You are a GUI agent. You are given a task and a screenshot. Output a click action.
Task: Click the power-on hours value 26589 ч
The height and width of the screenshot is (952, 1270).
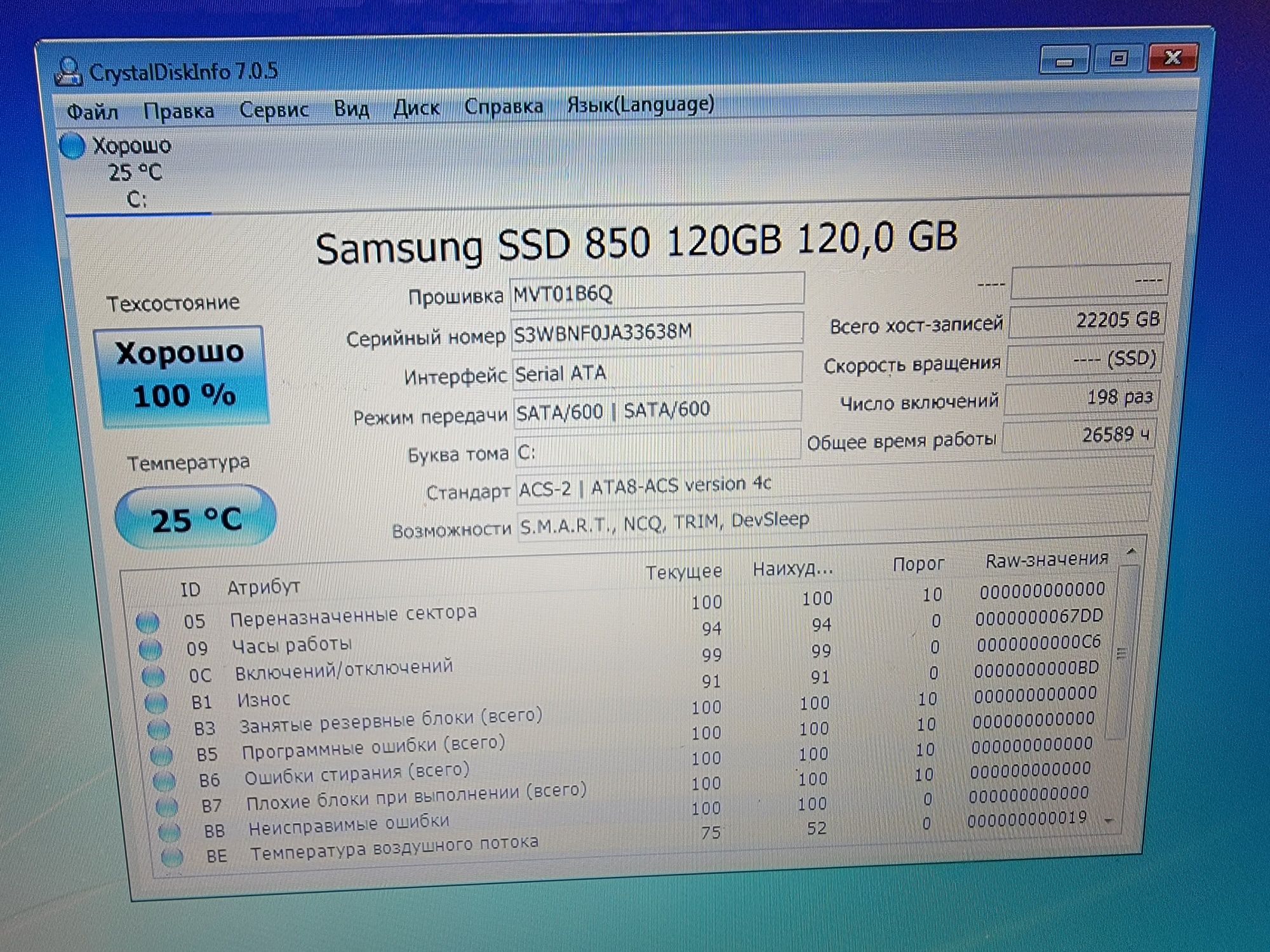[1078, 436]
